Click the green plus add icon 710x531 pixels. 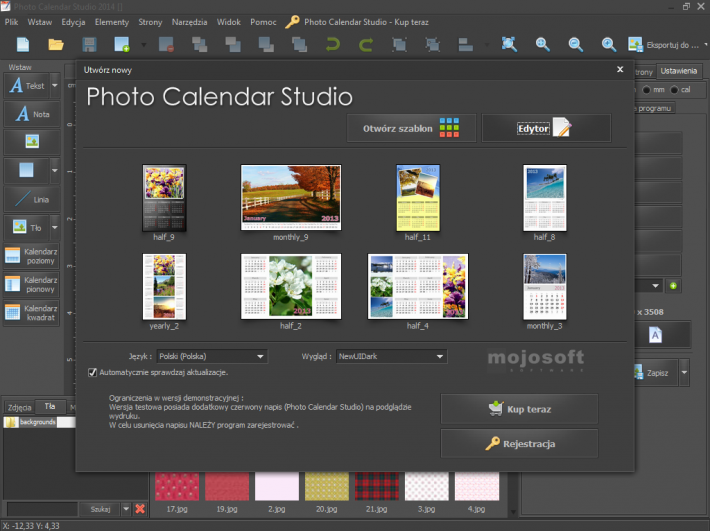(673, 286)
